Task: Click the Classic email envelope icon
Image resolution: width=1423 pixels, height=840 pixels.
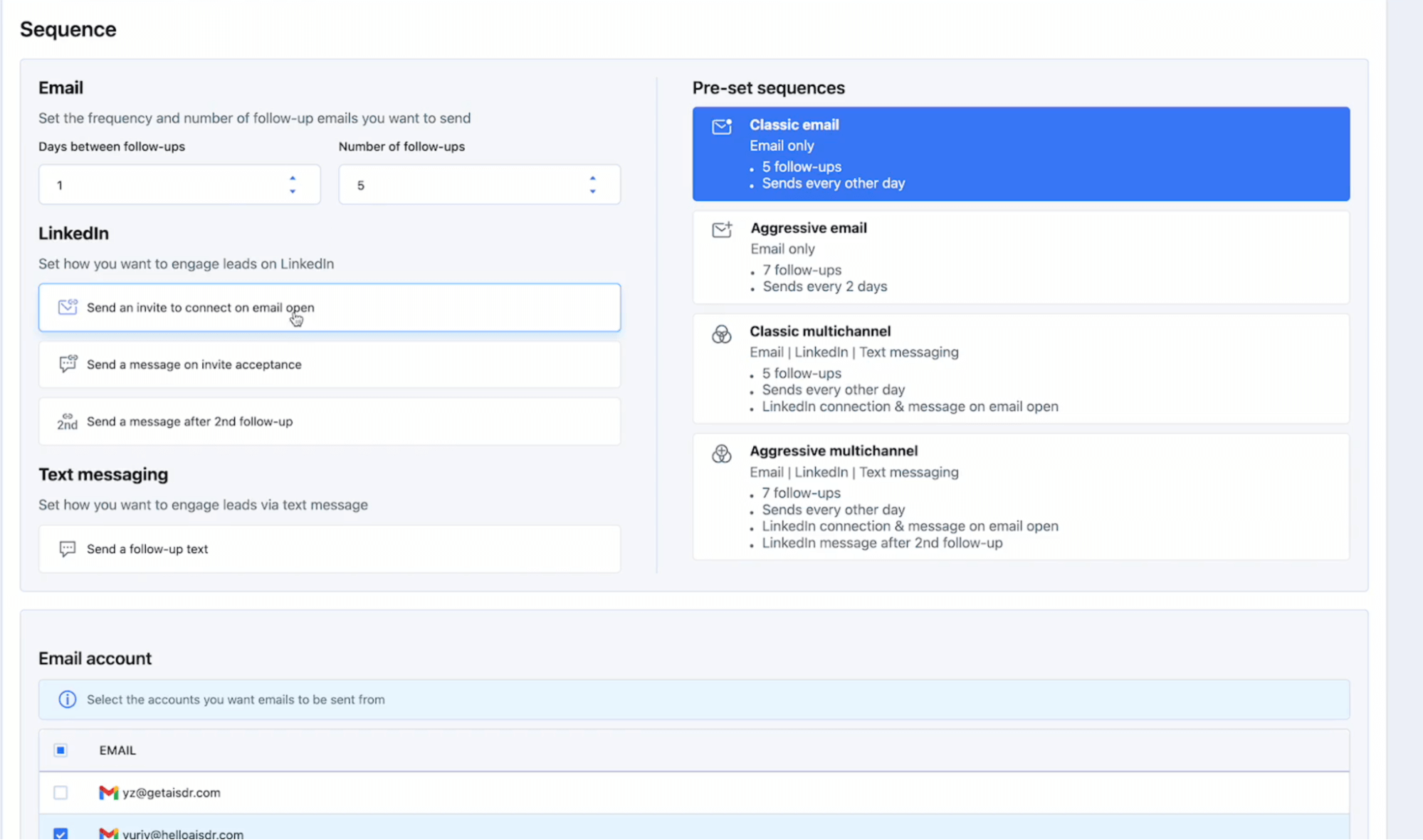Action: 721,127
